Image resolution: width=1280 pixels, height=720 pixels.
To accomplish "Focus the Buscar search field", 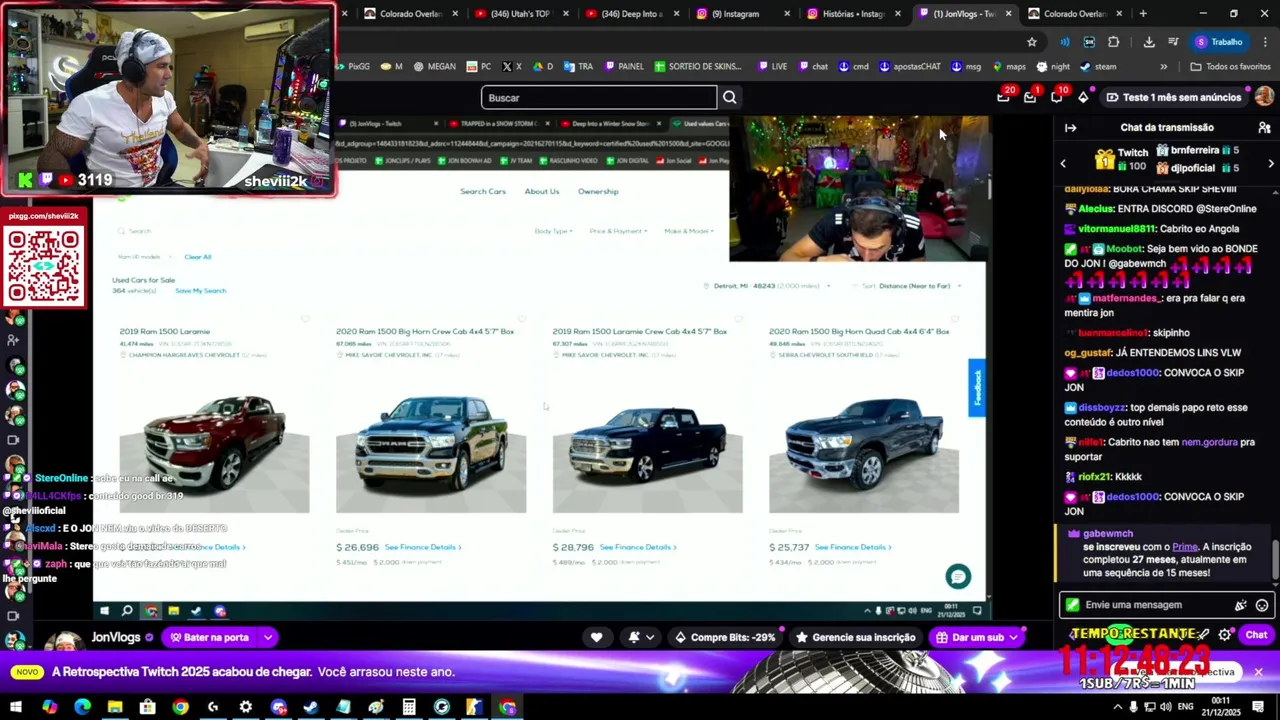I will point(599,97).
